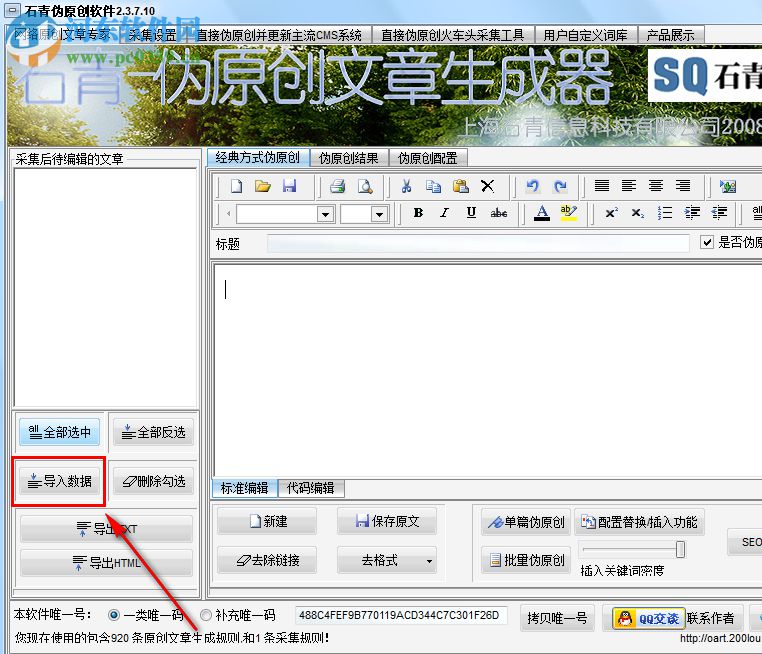The height and width of the screenshot is (654, 762).
Task: Choose text highlight color icon
Action: coord(569,213)
